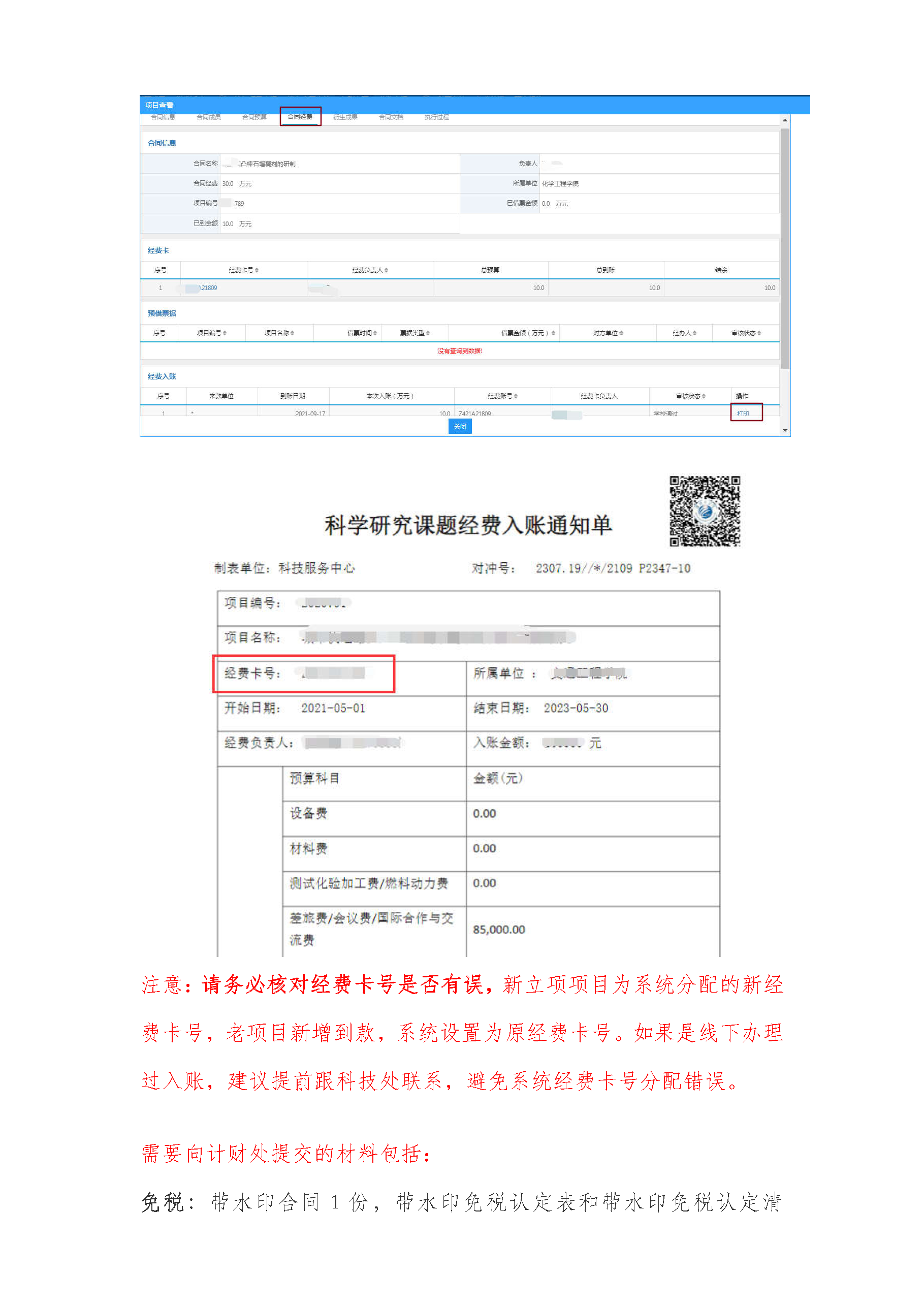
Task: Open the 合同预算 tab
Action: [x=254, y=117]
